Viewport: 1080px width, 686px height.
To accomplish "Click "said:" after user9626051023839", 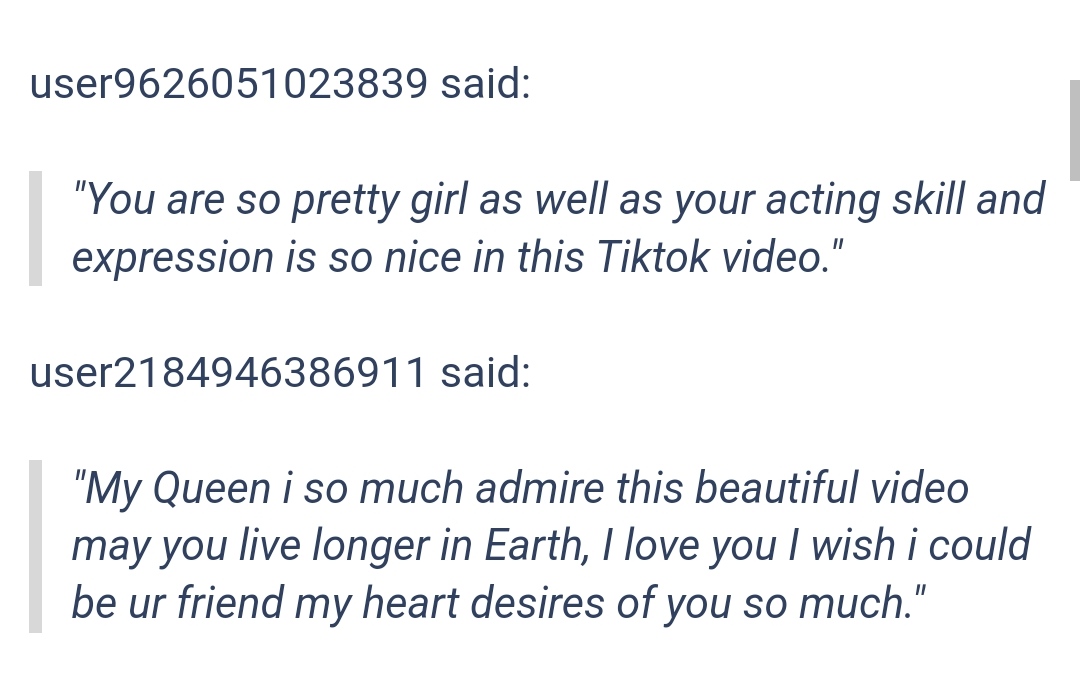I will click(486, 83).
